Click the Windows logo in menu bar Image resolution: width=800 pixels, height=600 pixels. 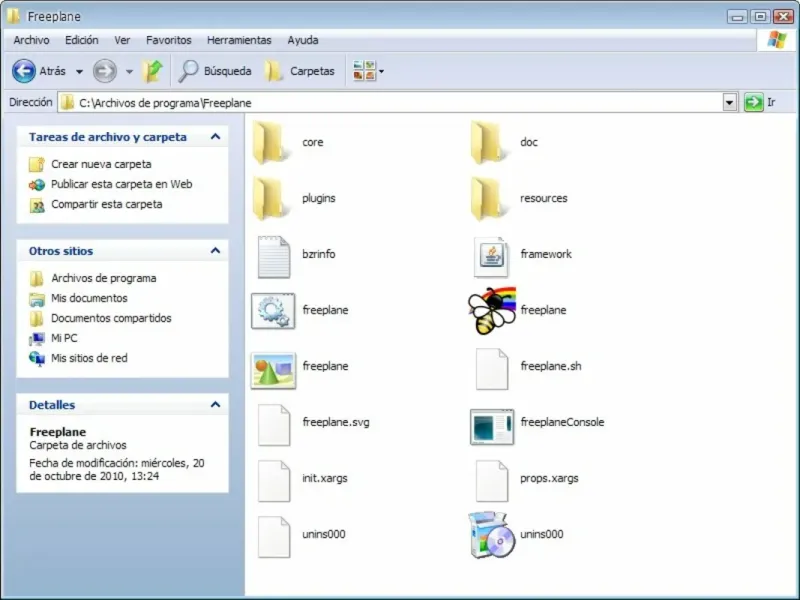click(x=776, y=40)
